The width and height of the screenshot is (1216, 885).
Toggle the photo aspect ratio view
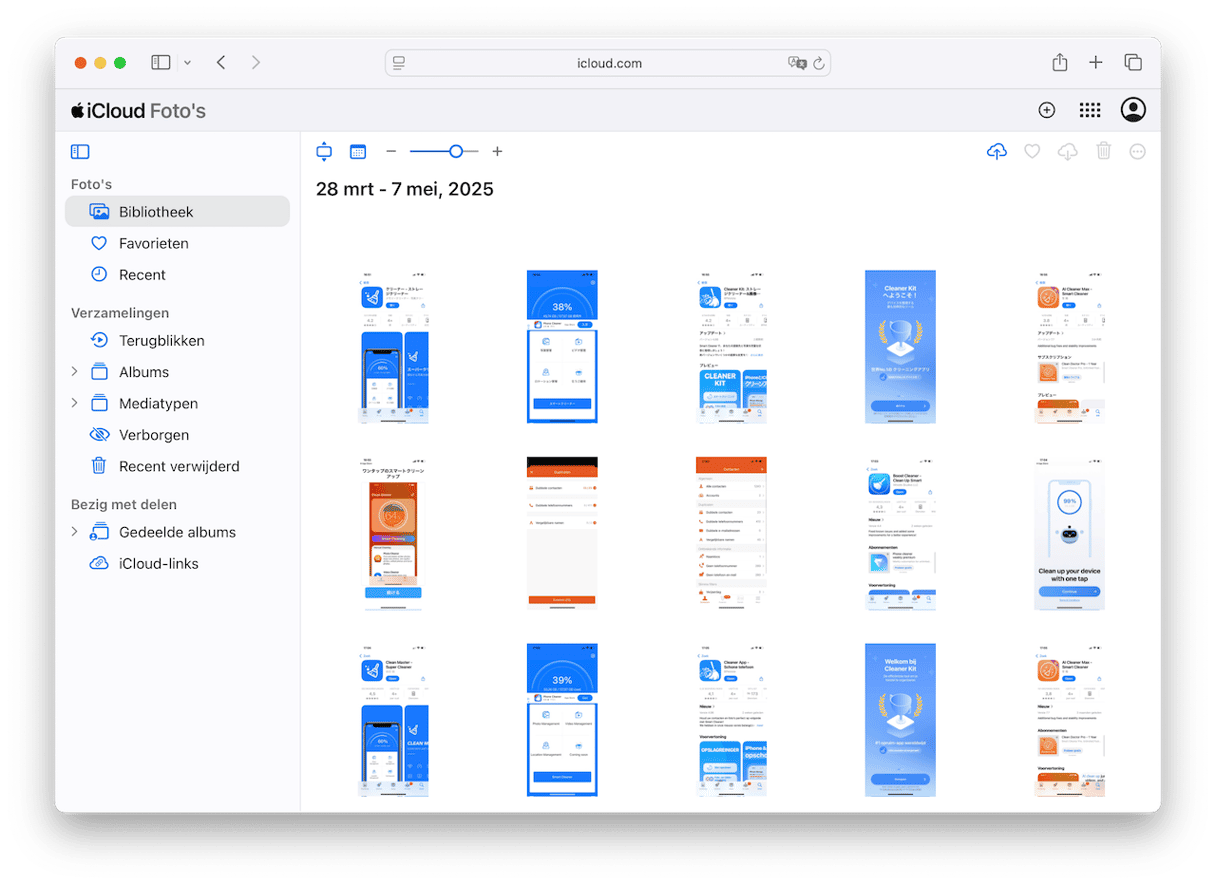point(324,152)
